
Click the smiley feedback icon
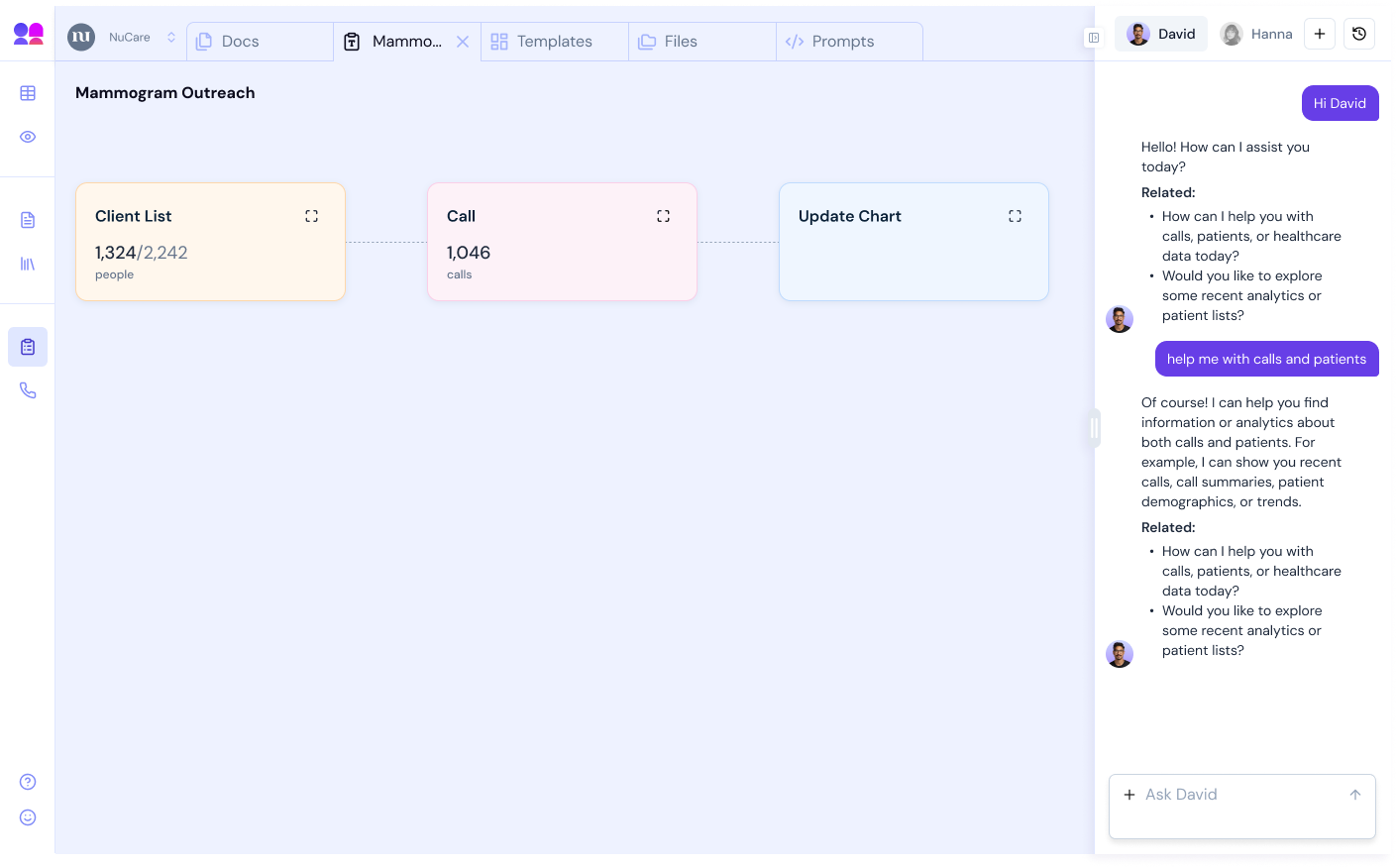pyautogui.click(x=28, y=817)
